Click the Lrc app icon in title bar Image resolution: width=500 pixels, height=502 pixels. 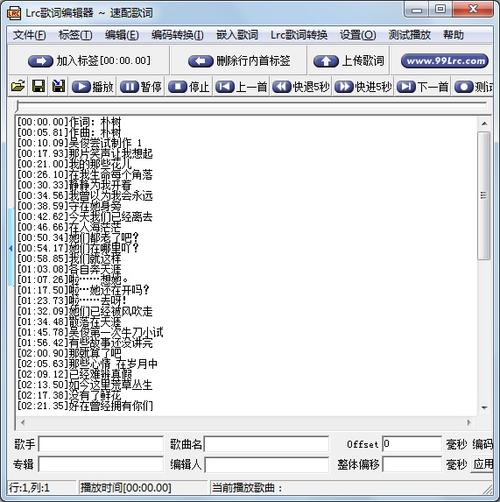14,13
